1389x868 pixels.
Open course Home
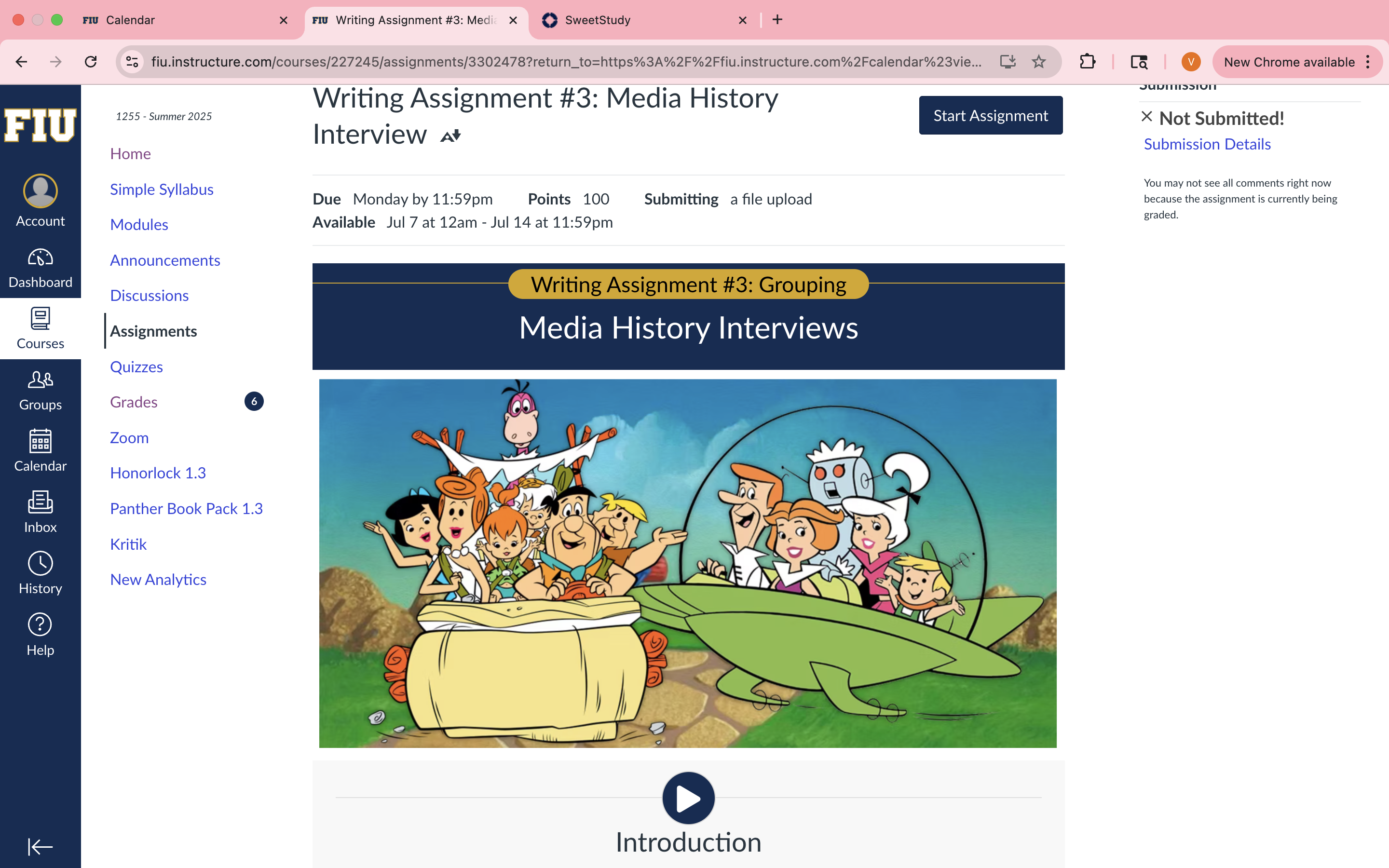pyautogui.click(x=130, y=154)
